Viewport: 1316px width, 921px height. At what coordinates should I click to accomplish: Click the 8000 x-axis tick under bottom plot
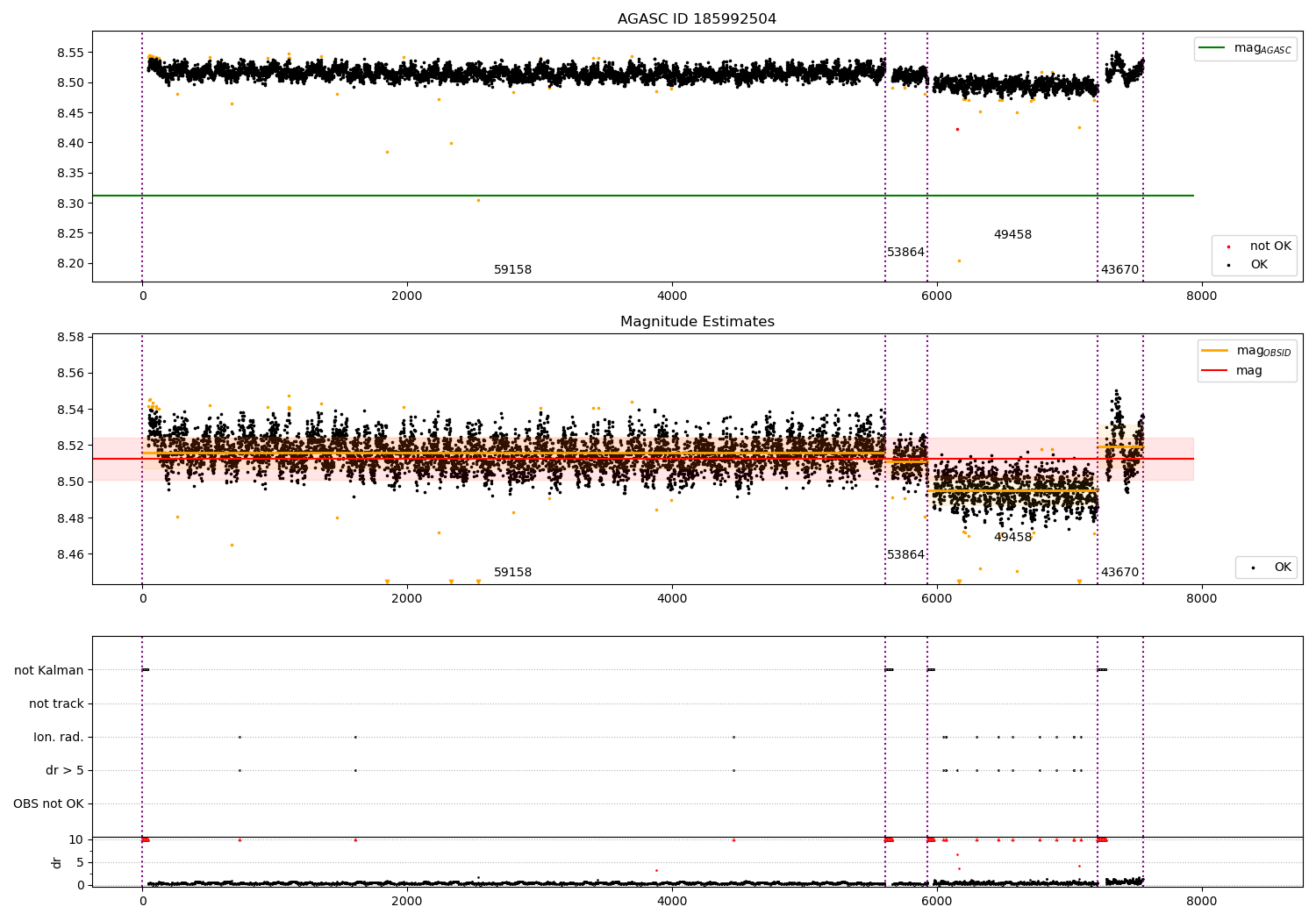(x=1202, y=901)
